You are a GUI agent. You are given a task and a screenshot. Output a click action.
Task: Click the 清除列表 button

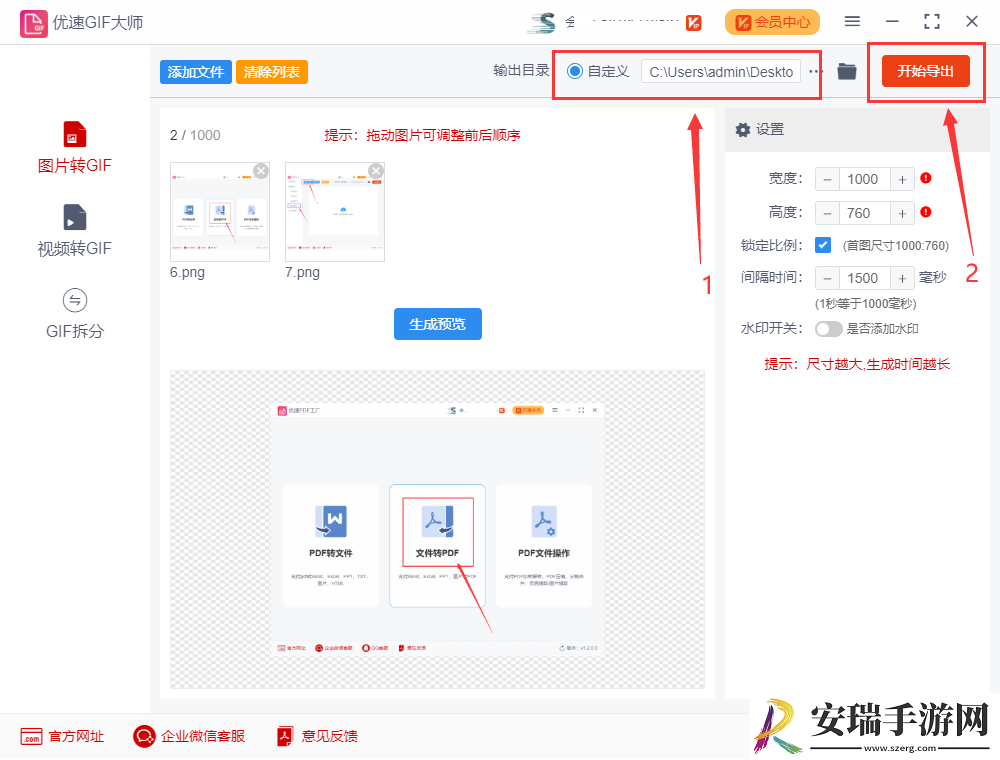[272, 72]
